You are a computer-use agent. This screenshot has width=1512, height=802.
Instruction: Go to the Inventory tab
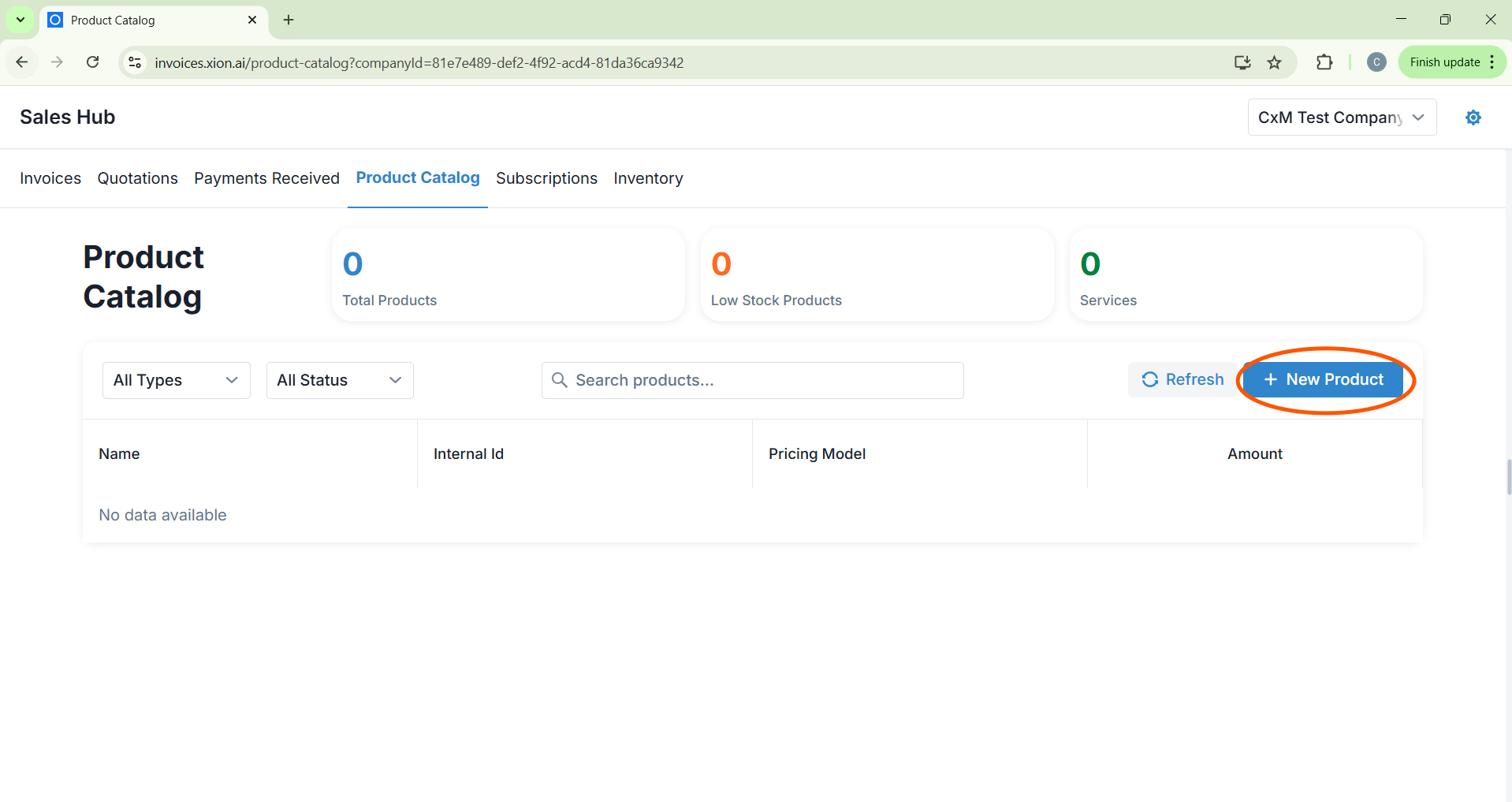click(x=648, y=178)
